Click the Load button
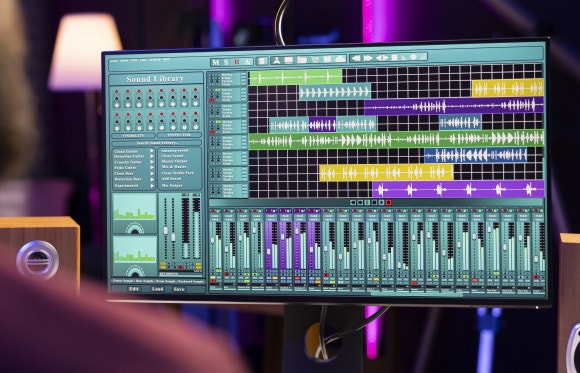Viewport: 580px width, 373px height. click(x=157, y=289)
